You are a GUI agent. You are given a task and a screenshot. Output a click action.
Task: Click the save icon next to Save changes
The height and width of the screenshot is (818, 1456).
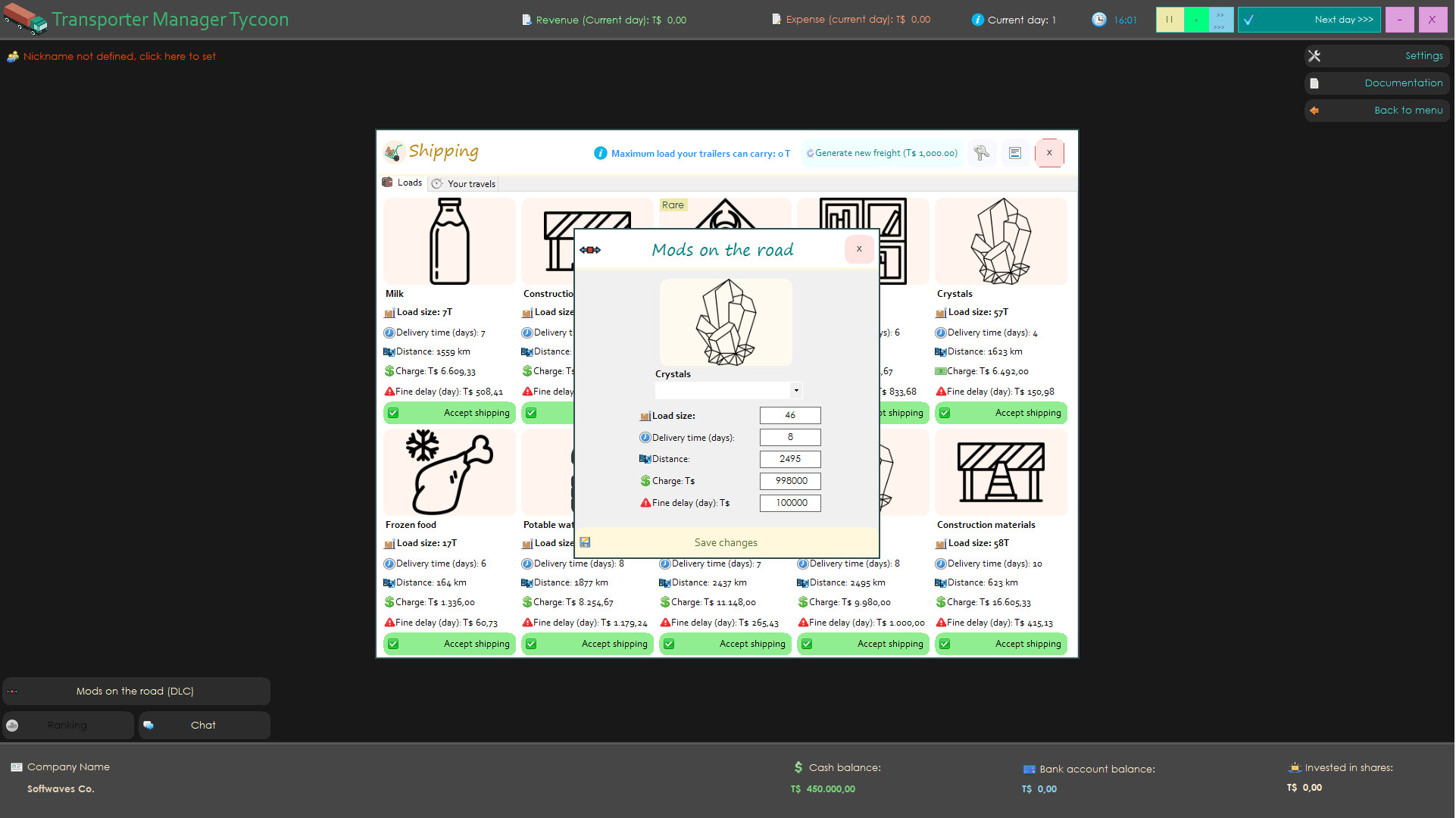[585, 542]
